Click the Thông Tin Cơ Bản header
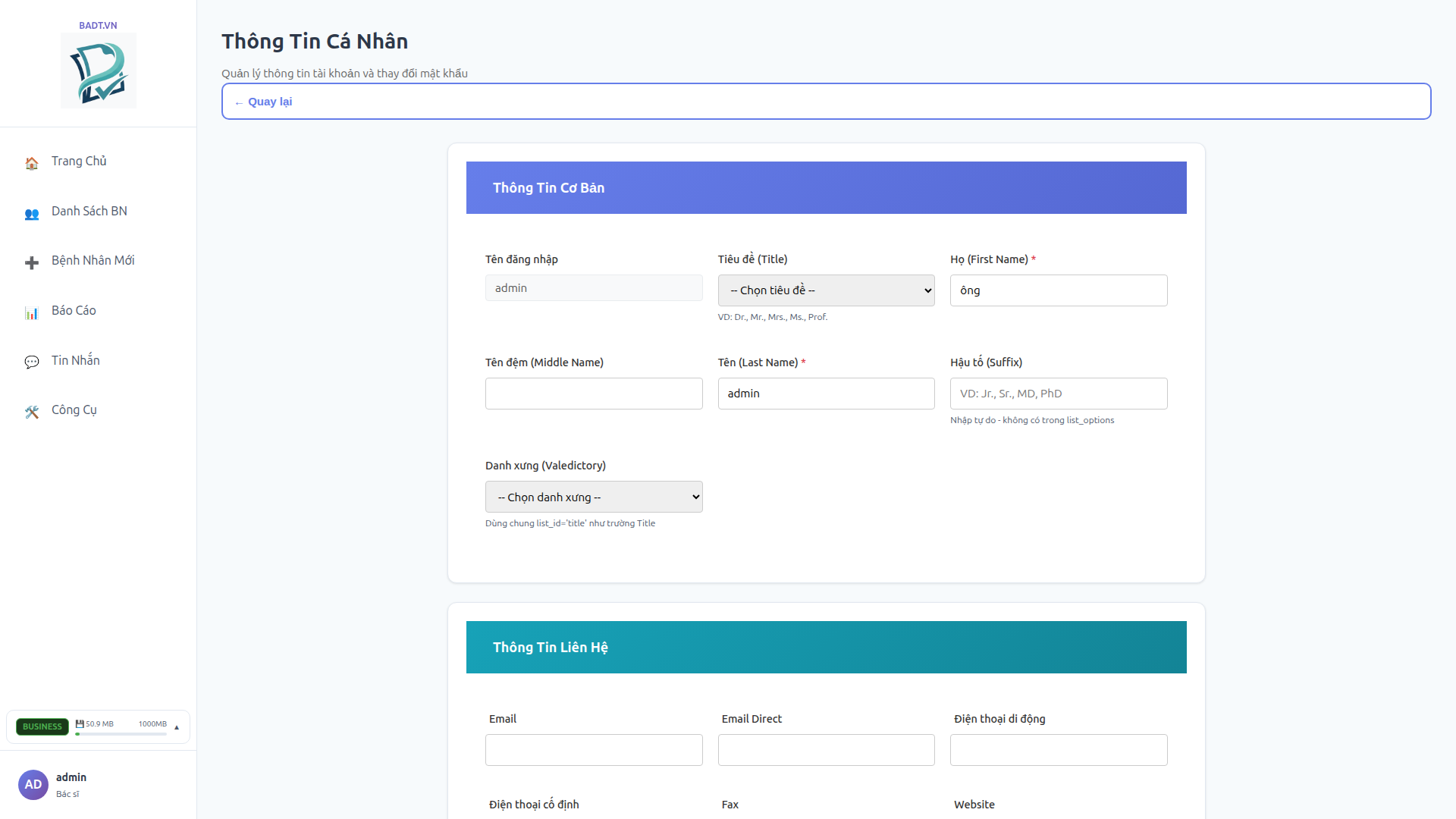1456x819 pixels. pyautogui.click(x=827, y=187)
